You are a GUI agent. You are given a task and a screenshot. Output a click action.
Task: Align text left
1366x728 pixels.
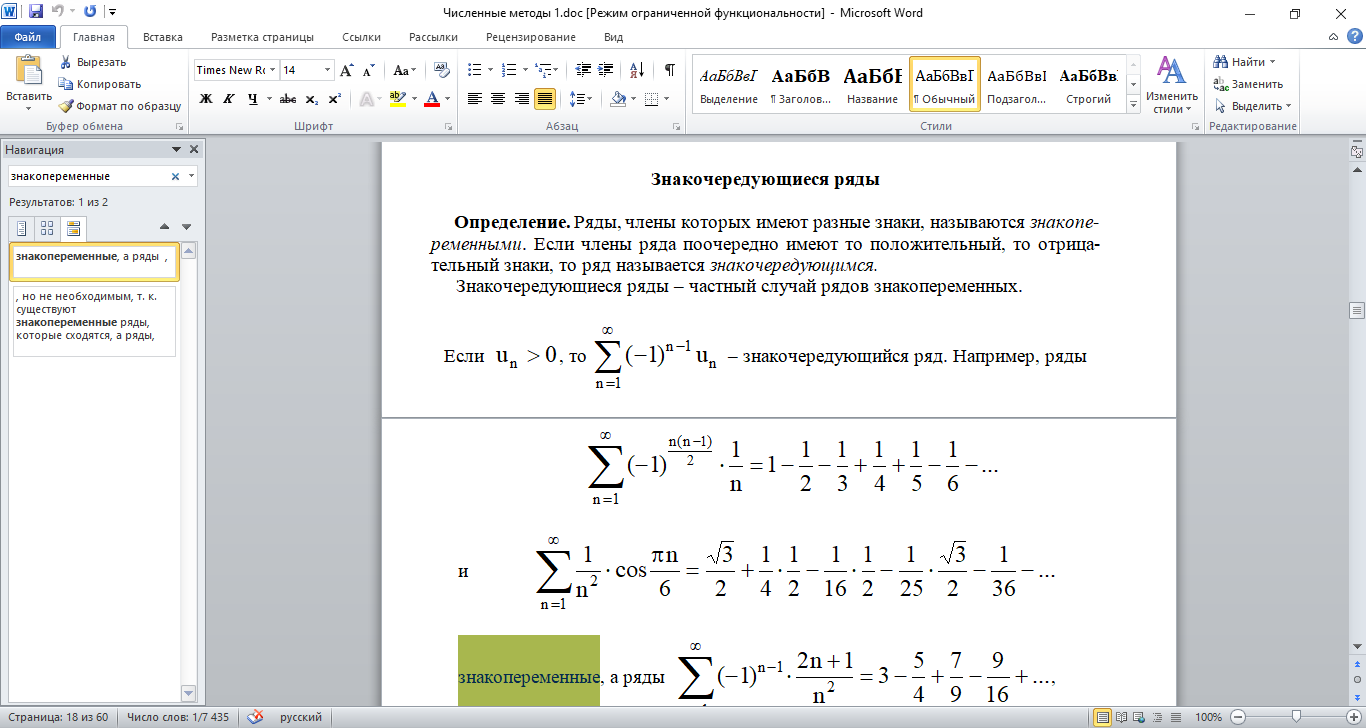coord(475,99)
